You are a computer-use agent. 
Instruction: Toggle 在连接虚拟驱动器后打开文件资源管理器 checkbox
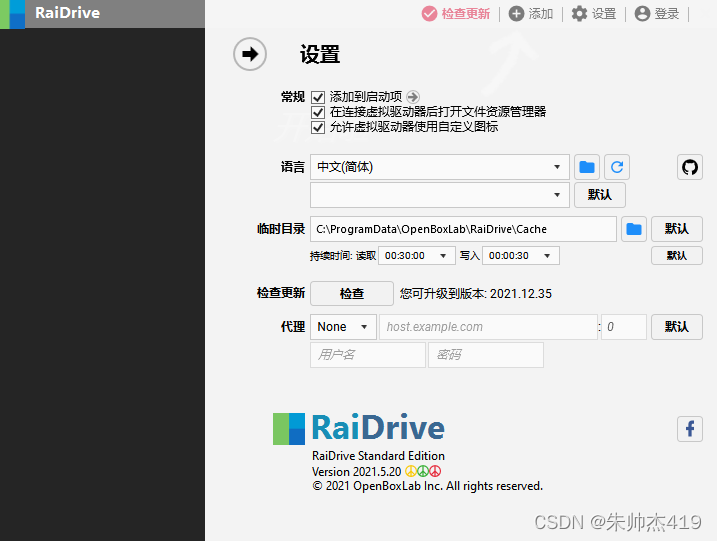[318, 112]
